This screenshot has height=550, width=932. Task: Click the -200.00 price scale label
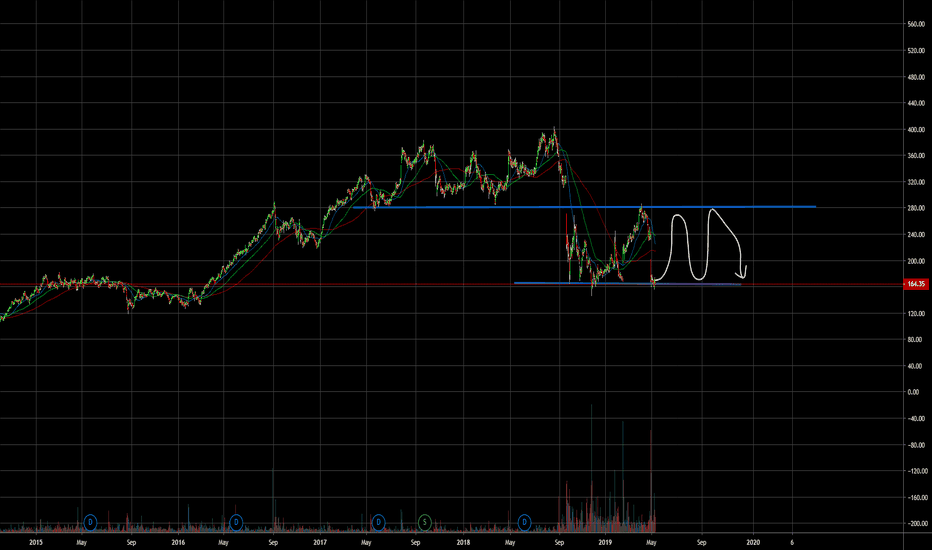point(916,524)
